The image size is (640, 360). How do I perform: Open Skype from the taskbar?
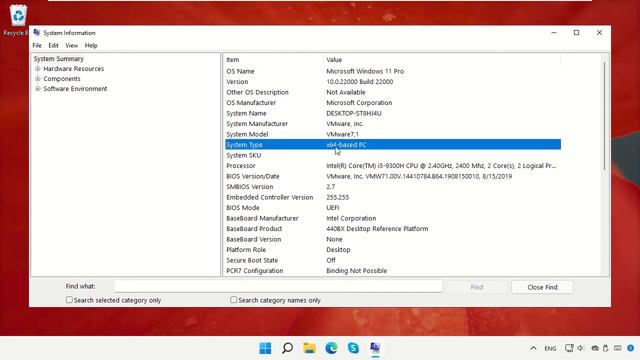(353, 348)
